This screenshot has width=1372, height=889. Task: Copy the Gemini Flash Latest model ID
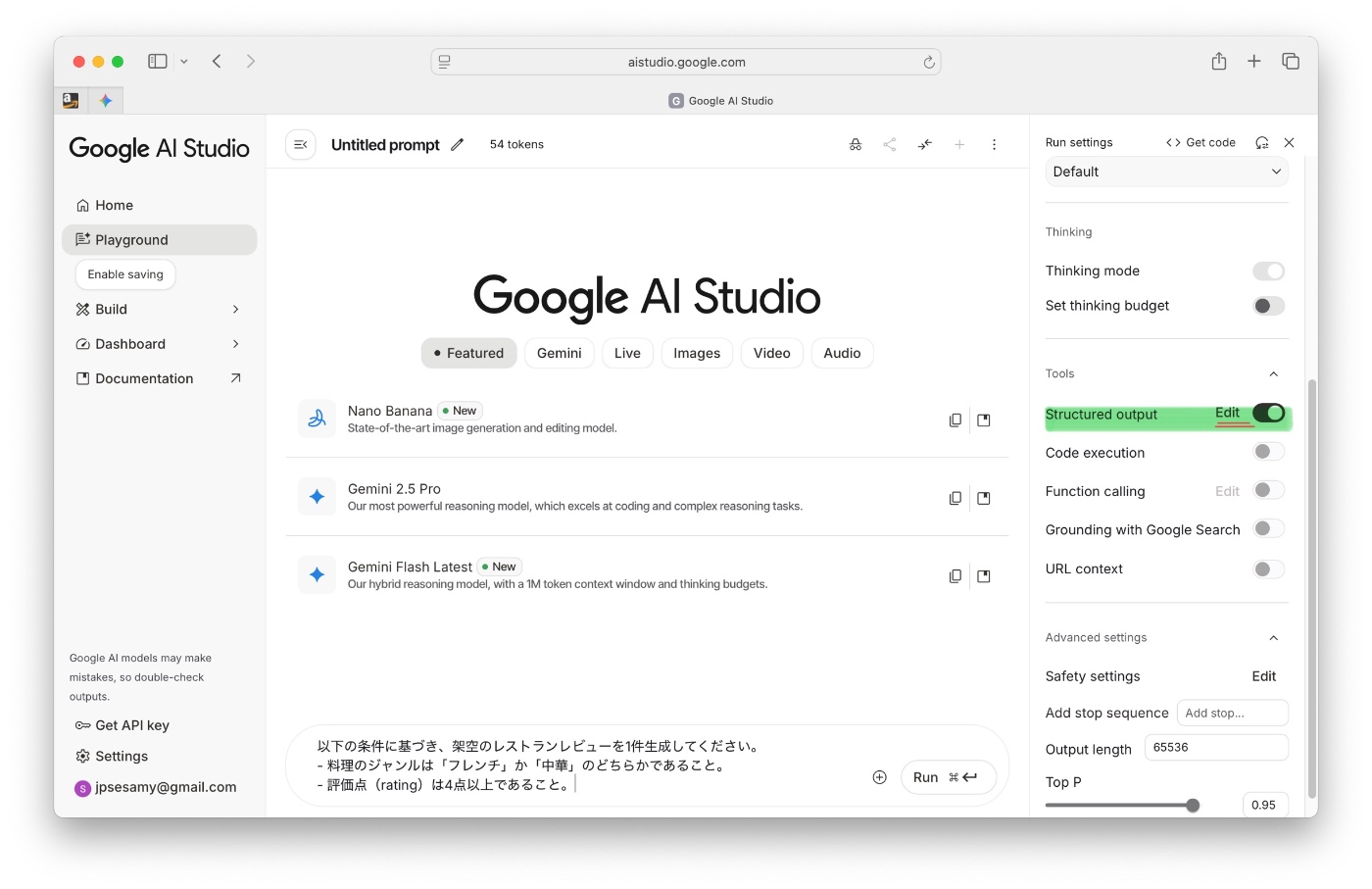coord(955,576)
